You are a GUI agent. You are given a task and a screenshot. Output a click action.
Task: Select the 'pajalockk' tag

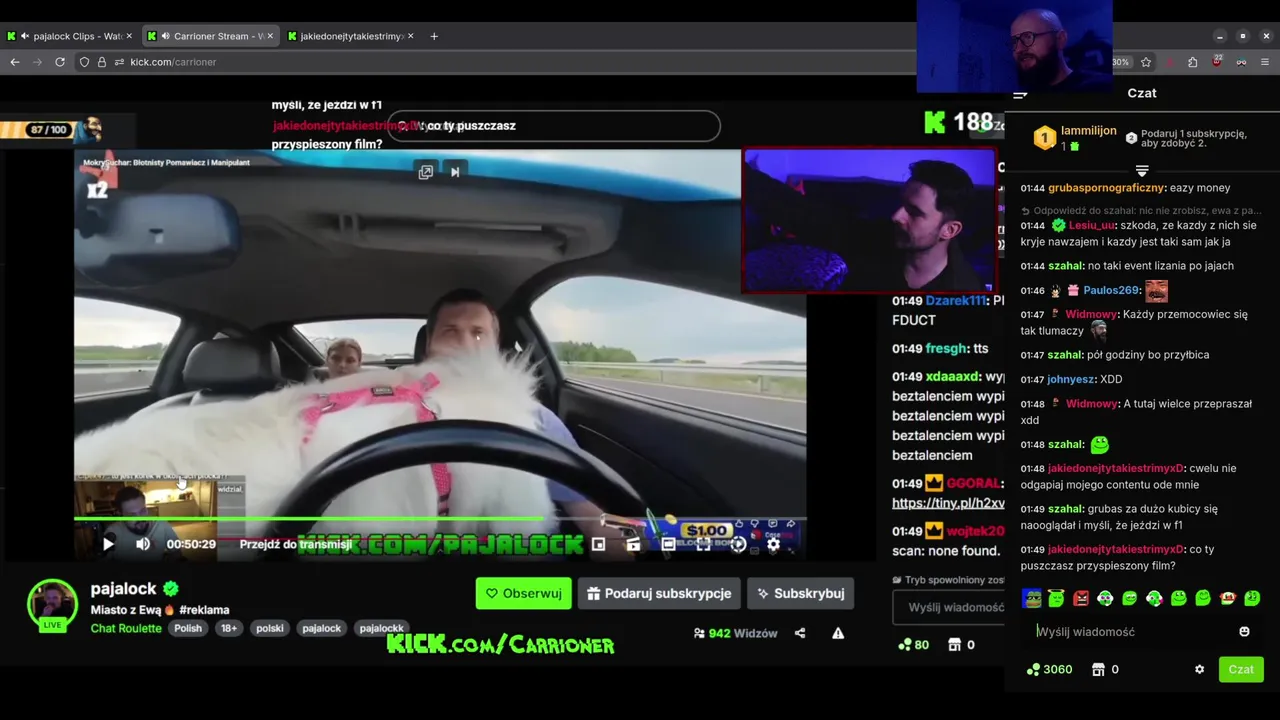point(381,628)
